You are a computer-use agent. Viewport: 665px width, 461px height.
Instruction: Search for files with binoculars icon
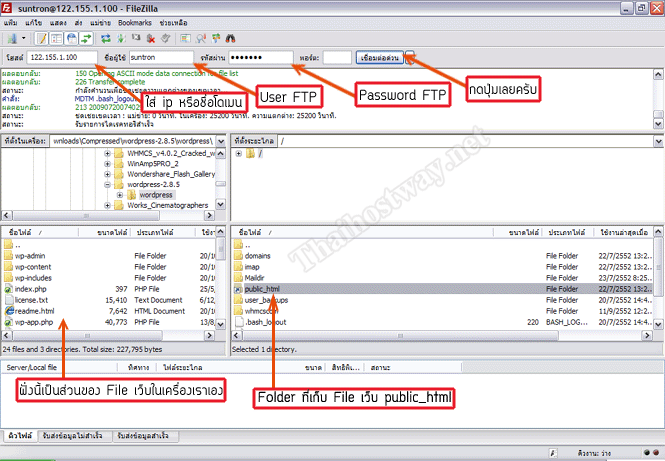click(x=230, y=39)
